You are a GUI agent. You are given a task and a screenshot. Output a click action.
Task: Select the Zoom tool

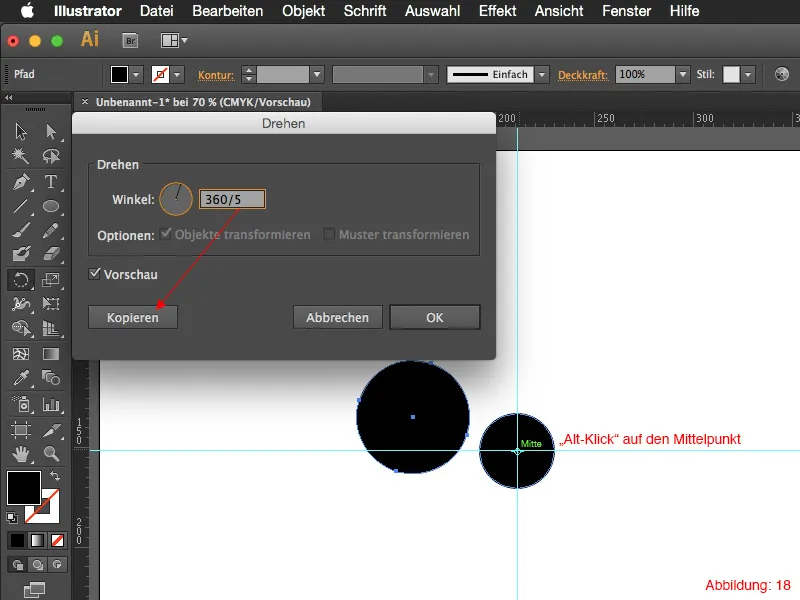tap(51, 453)
